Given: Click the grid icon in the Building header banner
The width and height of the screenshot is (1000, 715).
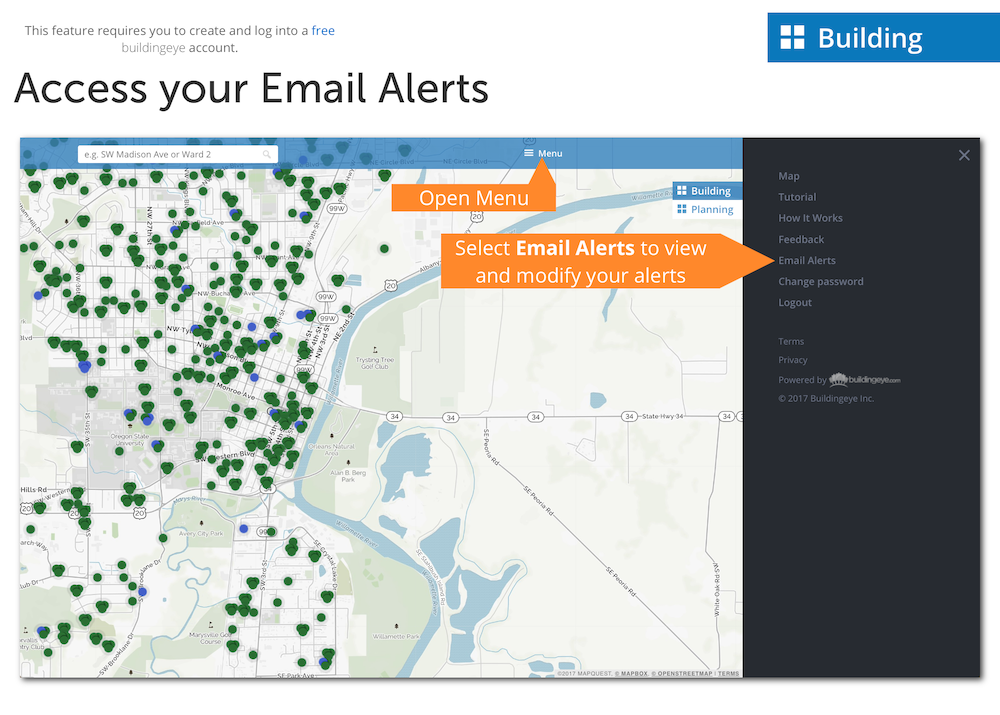Looking at the screenshot, I should pos(793,38).
